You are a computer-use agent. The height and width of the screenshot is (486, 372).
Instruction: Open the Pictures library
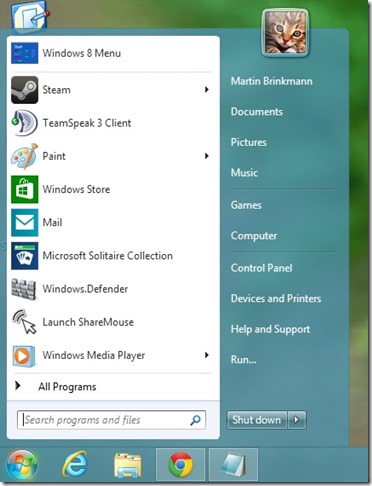pos(249,142)
